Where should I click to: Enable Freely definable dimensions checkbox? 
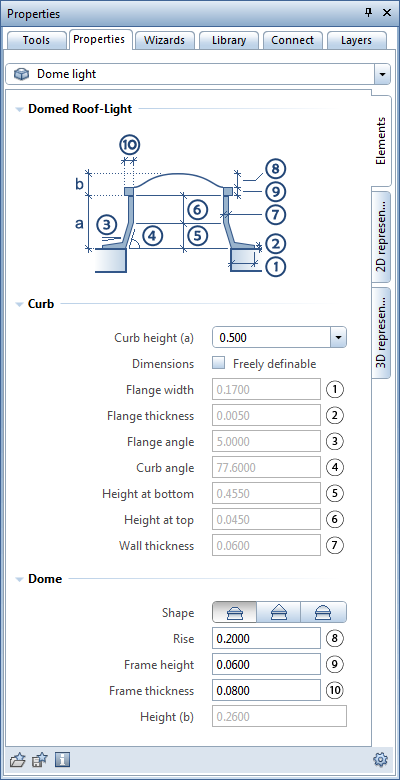coord(218,364)
